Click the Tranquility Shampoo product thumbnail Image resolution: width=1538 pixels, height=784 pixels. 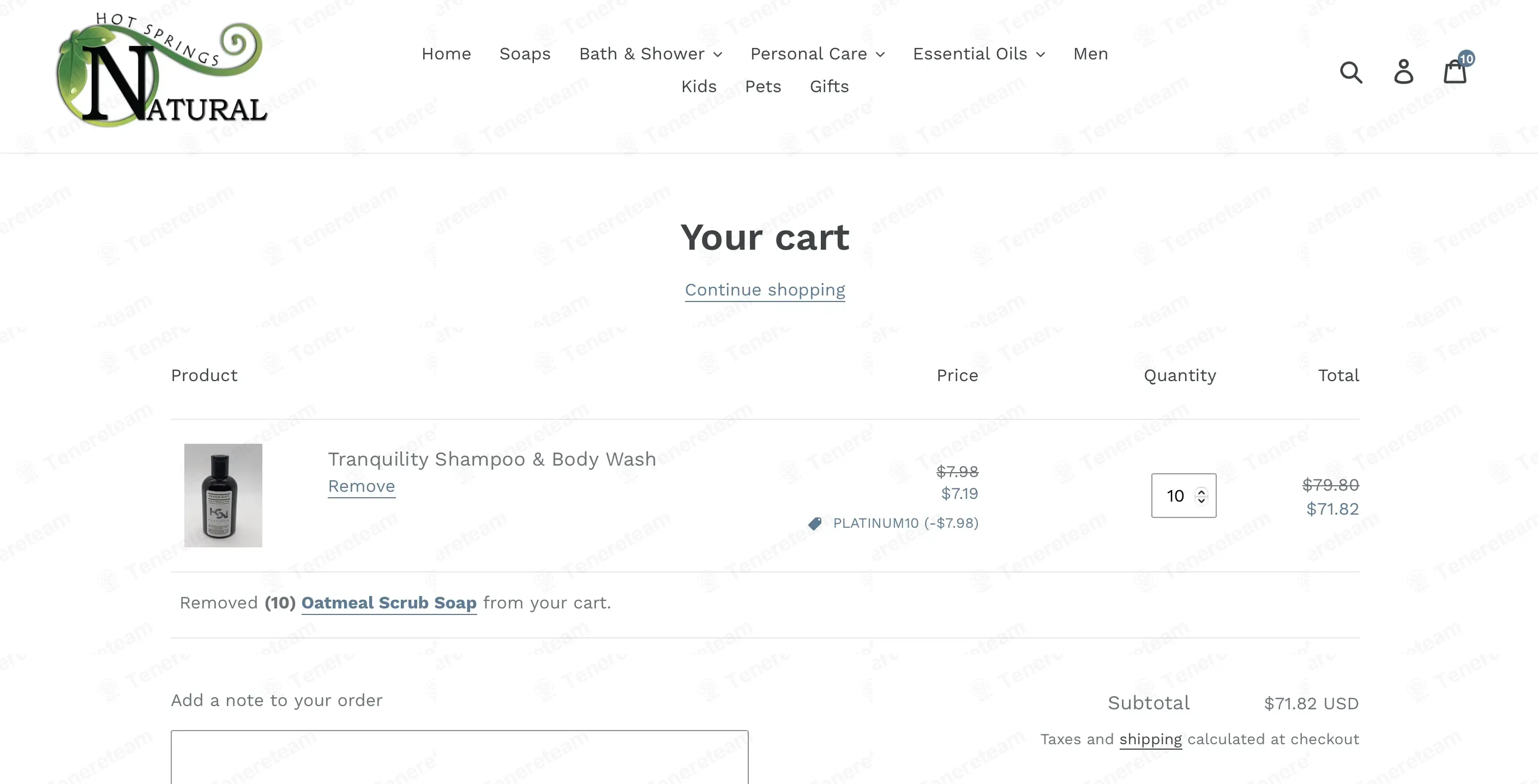pyautogui.click(x=223, y=495)
